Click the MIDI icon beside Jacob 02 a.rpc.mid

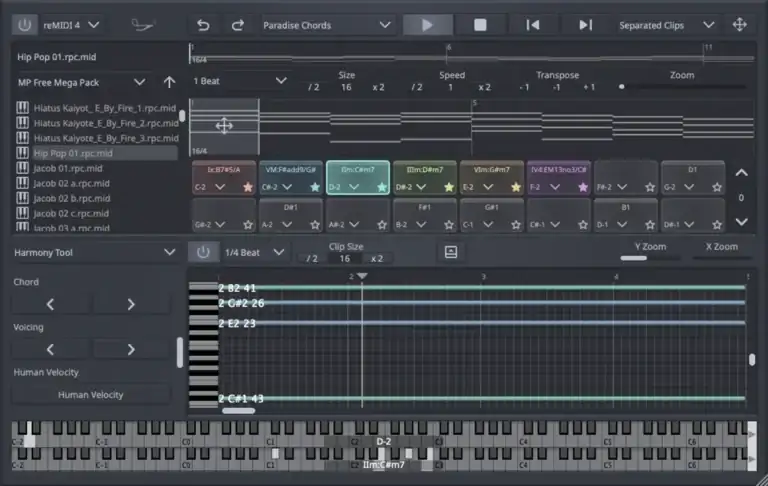coord(22,183)
